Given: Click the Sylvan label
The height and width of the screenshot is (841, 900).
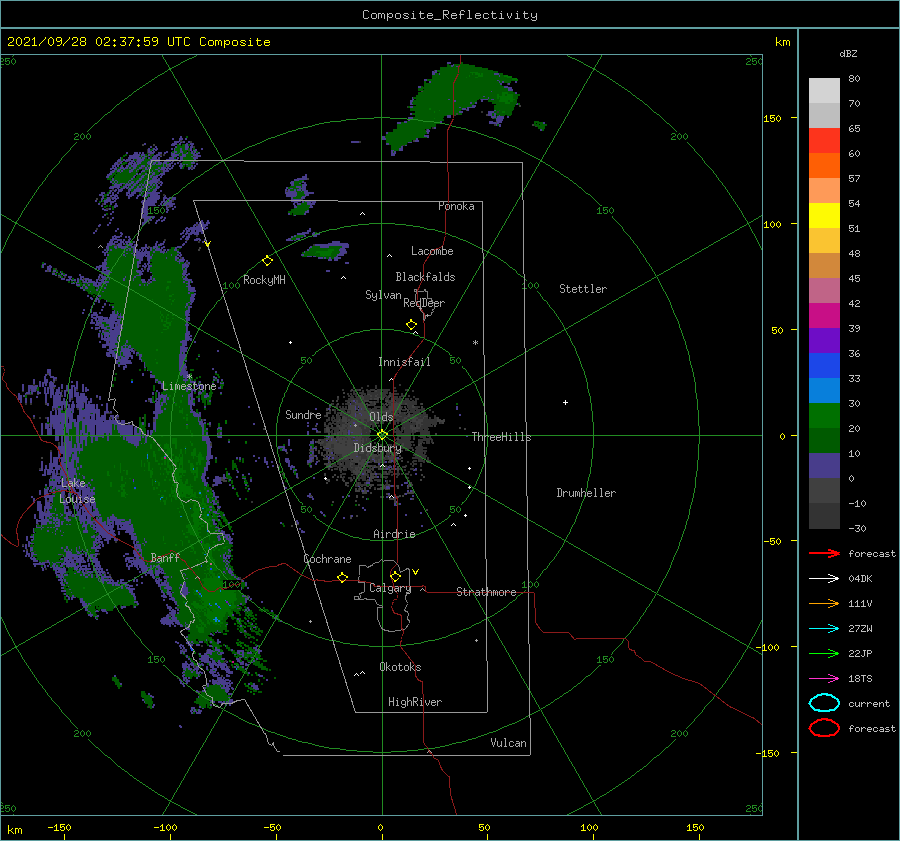Looking at the screenshot, I should click(383, 295).
